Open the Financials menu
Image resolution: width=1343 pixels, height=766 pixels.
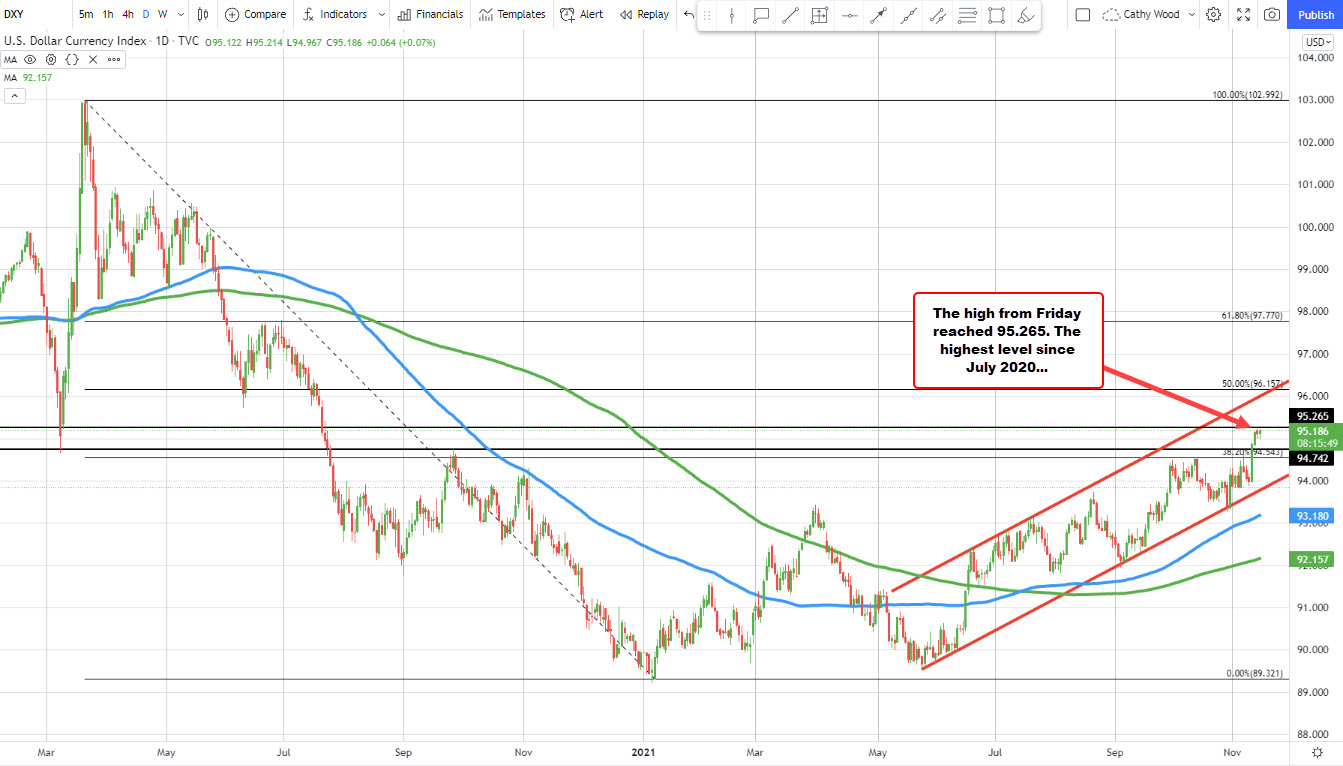(x=431, y=14)
